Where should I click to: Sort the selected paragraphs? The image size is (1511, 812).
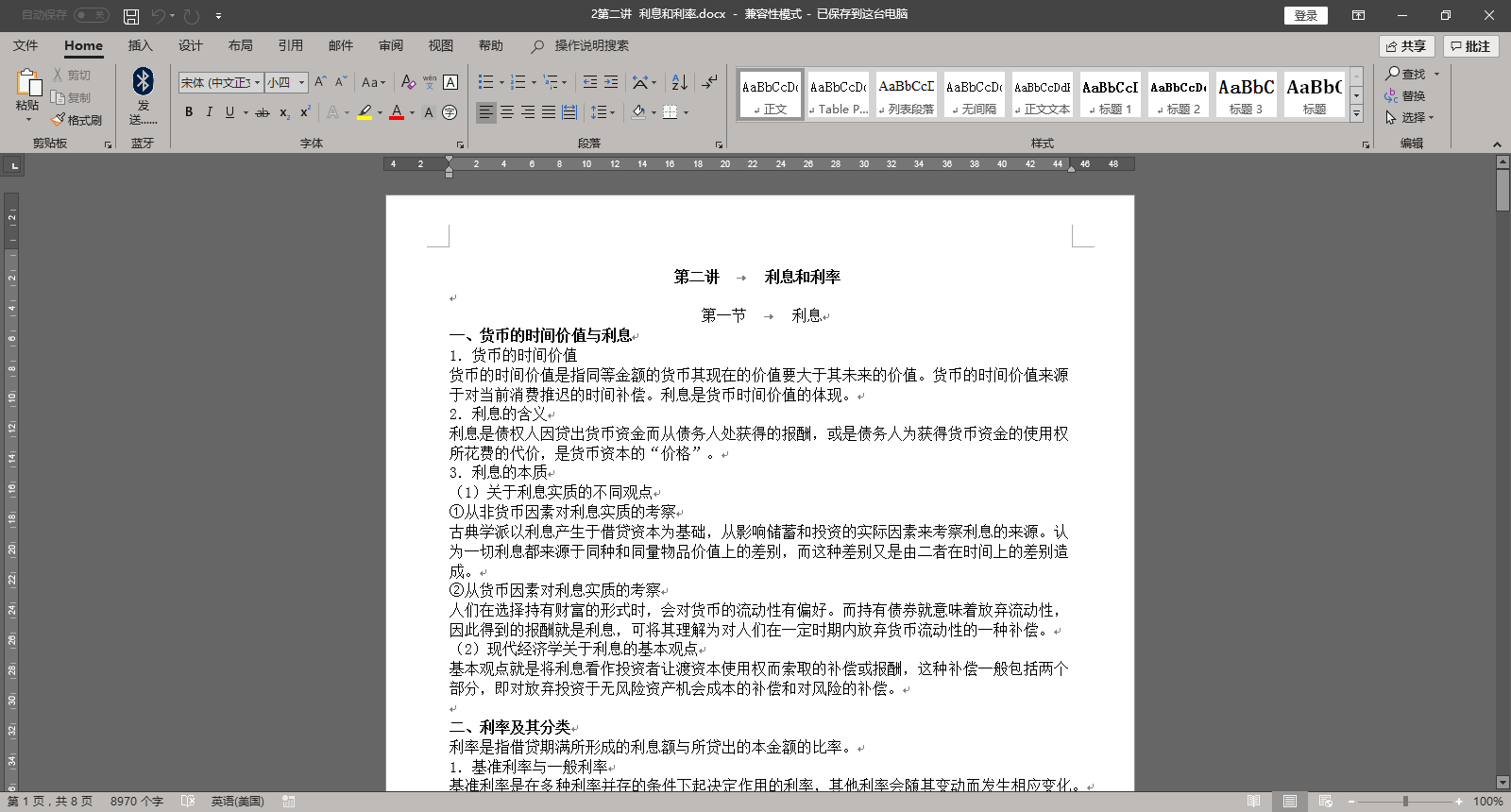click(680, 82)
